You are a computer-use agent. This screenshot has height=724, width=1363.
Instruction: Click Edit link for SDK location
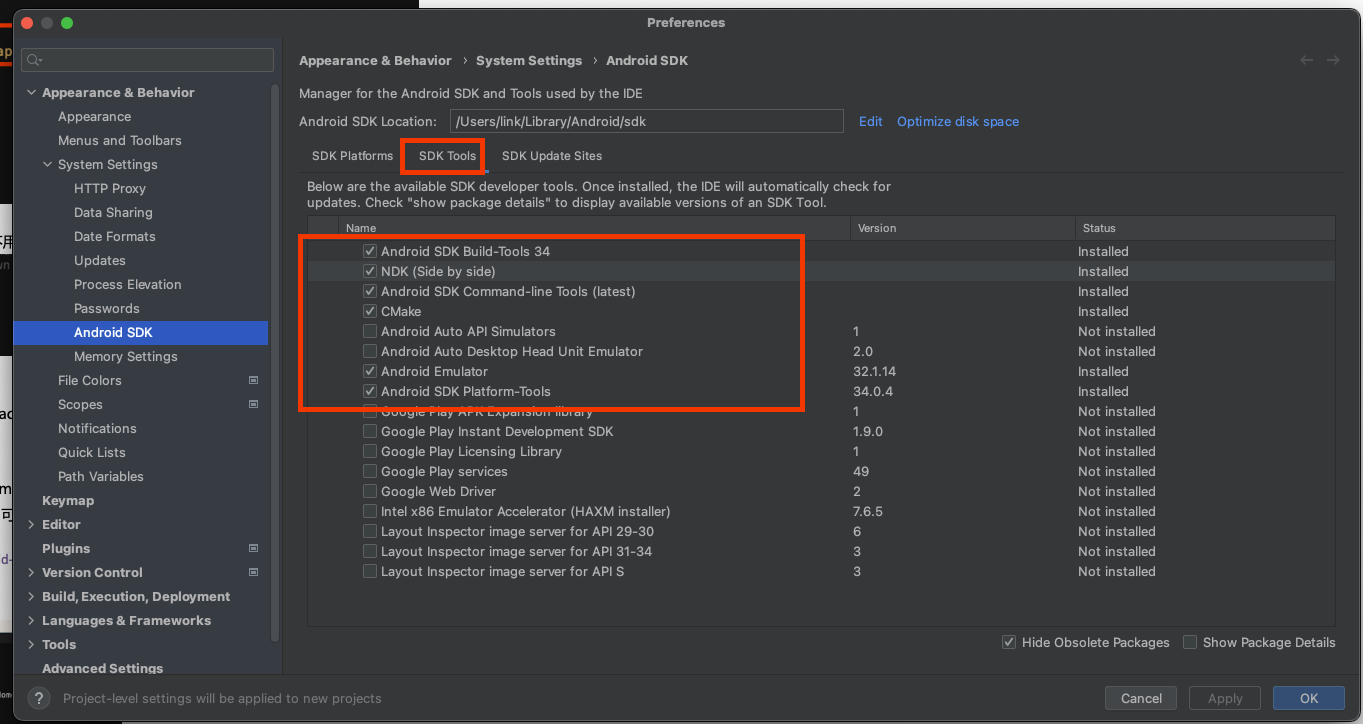[871, 121]
